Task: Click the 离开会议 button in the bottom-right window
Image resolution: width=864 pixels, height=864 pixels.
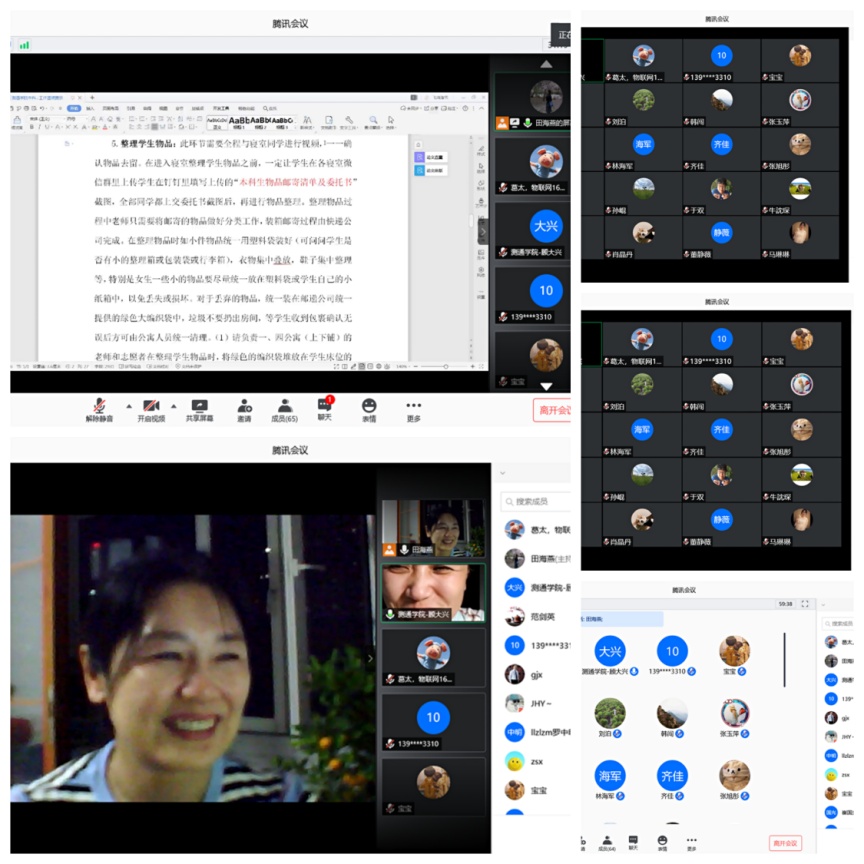Action: (785, 843)
